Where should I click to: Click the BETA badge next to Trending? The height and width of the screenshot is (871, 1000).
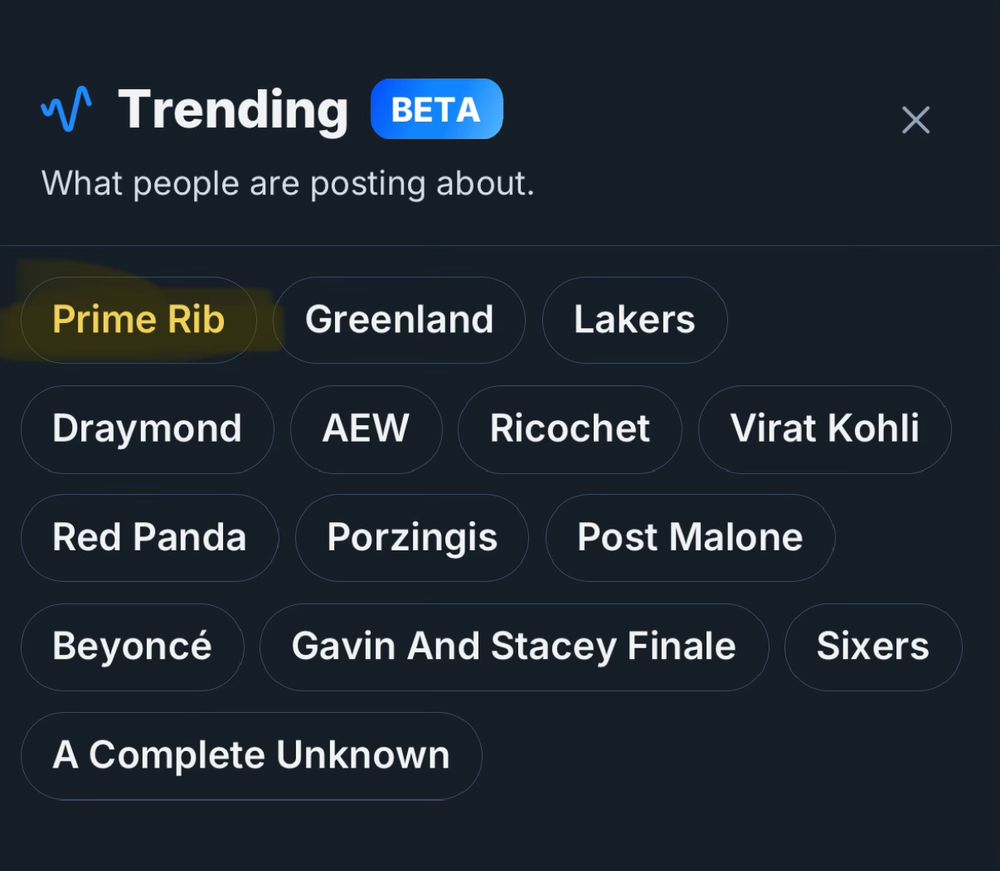coord(437,109)
